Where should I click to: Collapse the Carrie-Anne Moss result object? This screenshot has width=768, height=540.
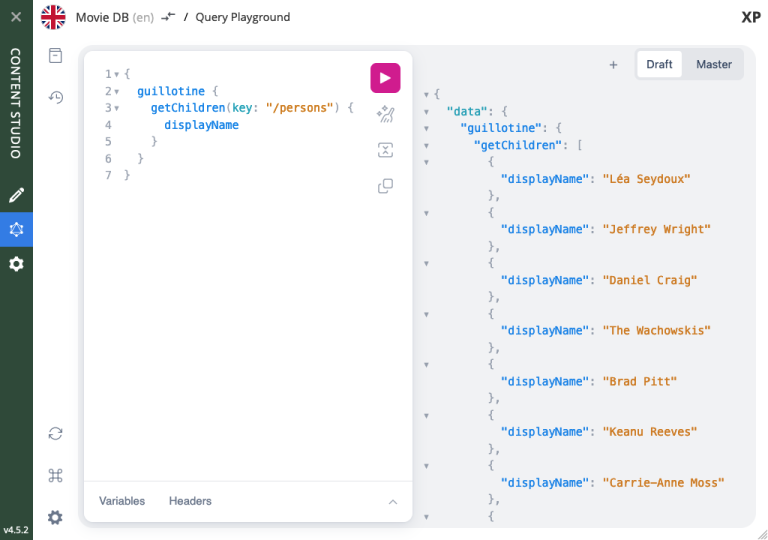tap(426, 466)
